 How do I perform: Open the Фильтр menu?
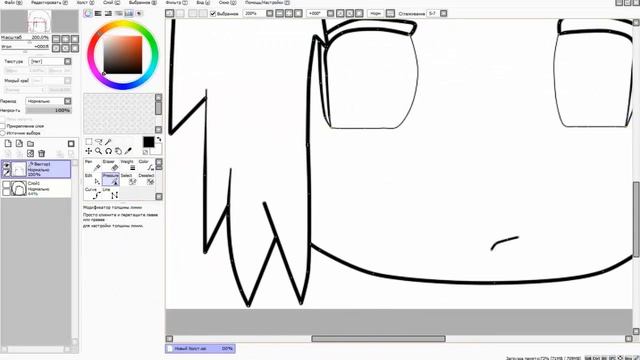tap(176, 2)
